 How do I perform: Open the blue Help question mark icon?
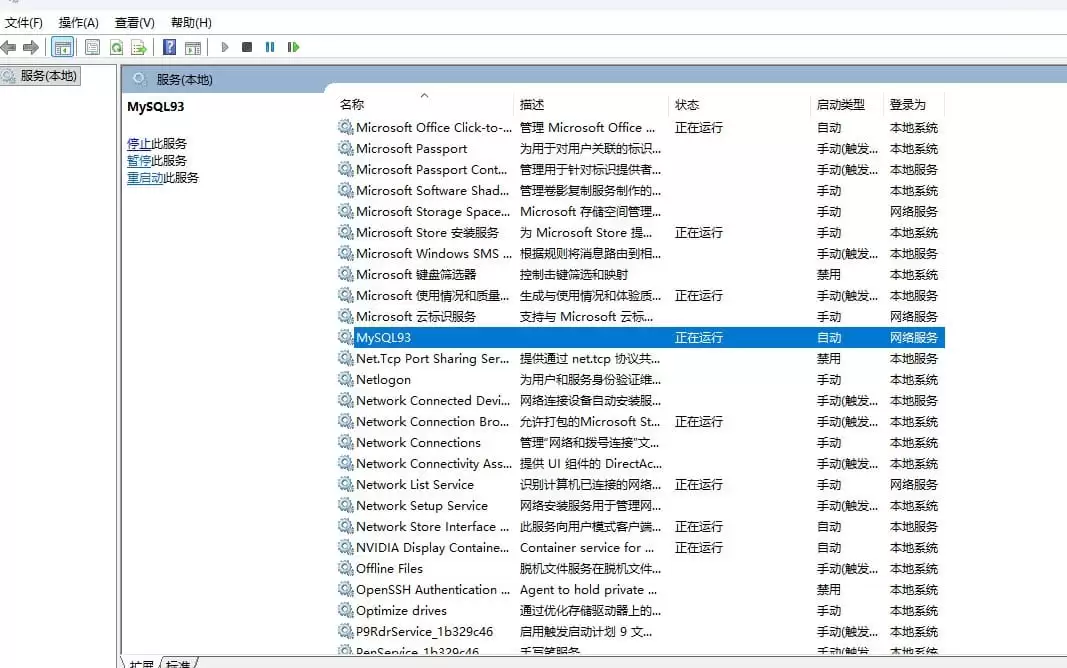pyautogui.click(x=169, y=47)
